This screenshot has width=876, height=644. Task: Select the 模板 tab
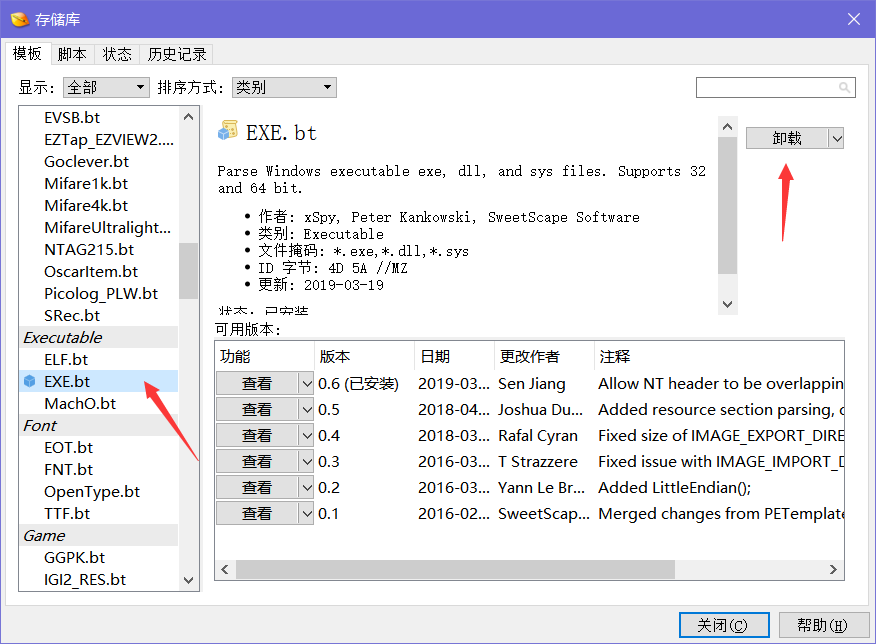point(28,53)
